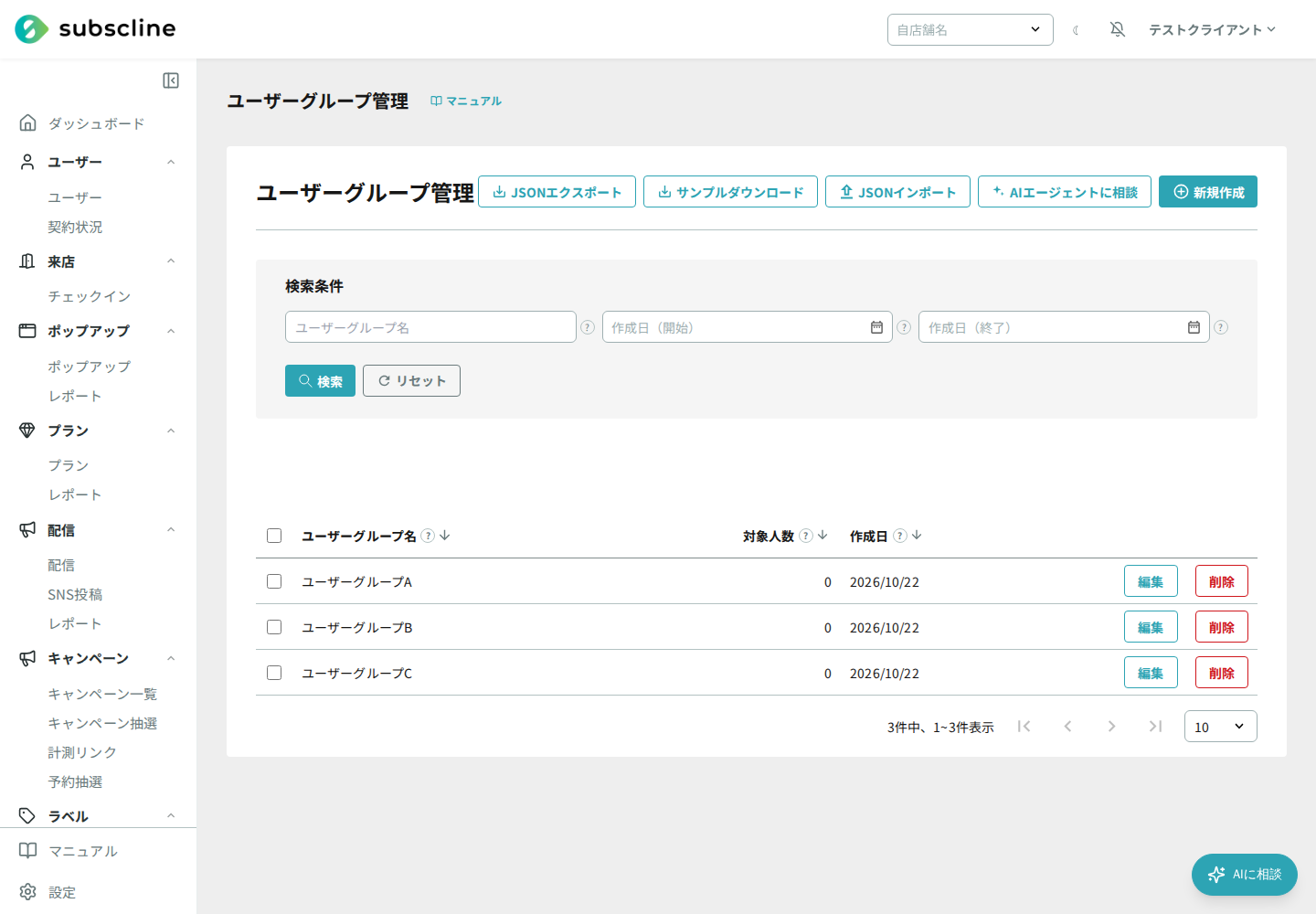Screen dimensions: 1316x914
Task: Open calendar picker for 作成日（開始）
Action: coord(876,327)
